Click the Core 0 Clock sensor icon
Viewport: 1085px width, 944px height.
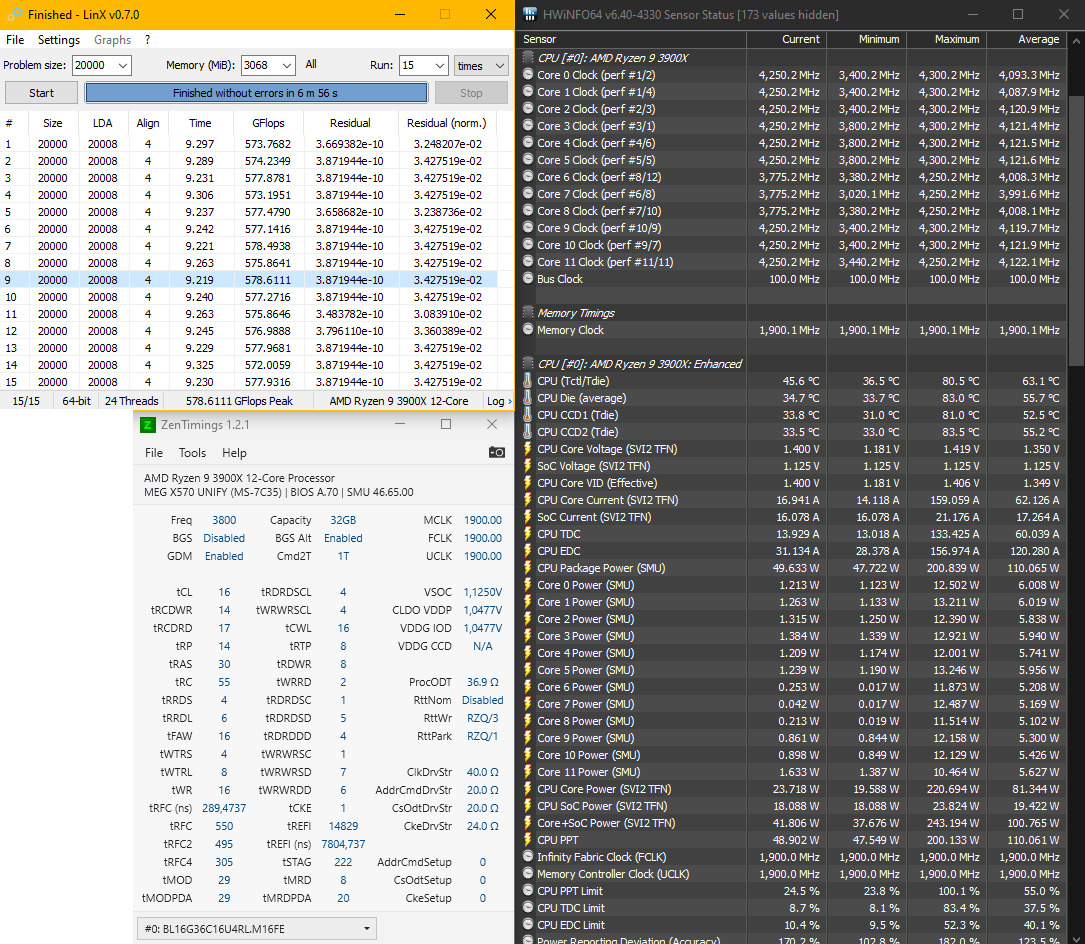tap(528, 75)
